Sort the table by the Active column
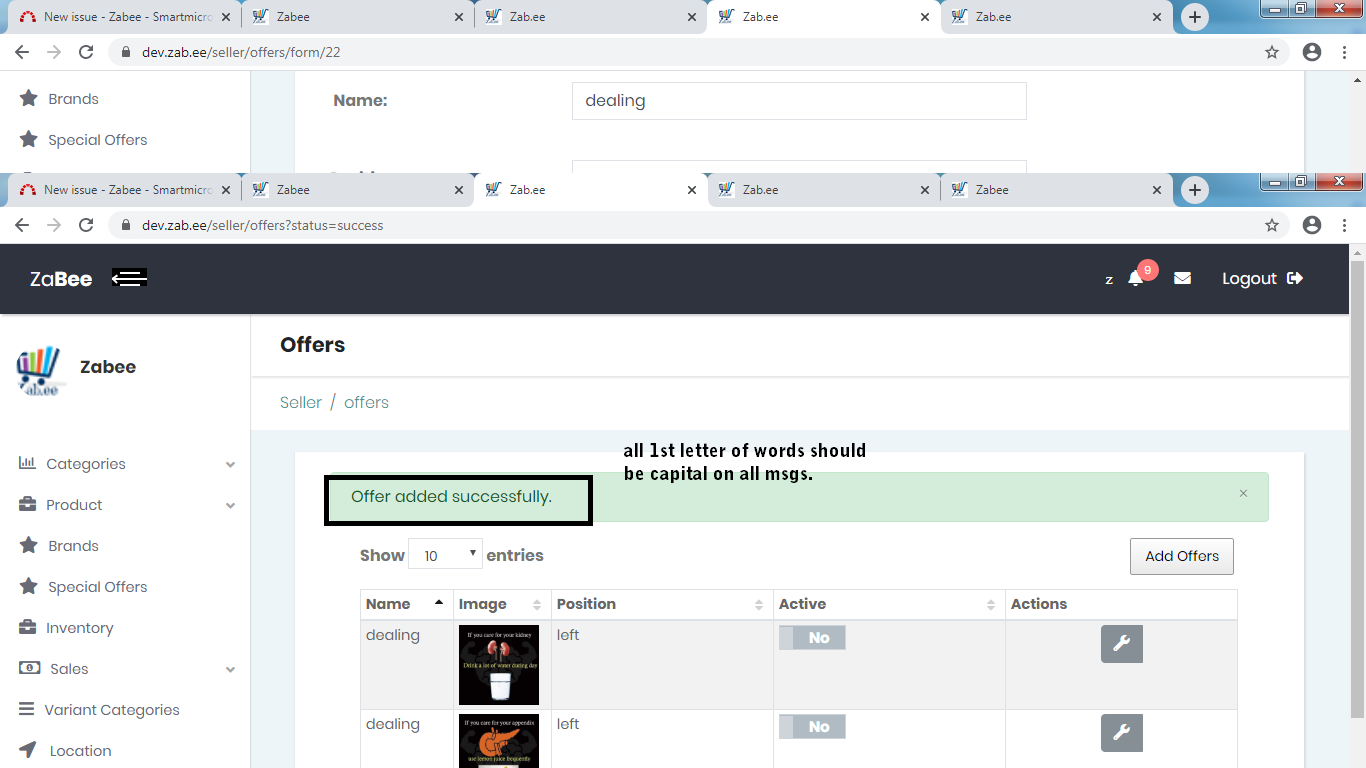The height and width of the screenshot is (768, 1366). tap(889, 604)
